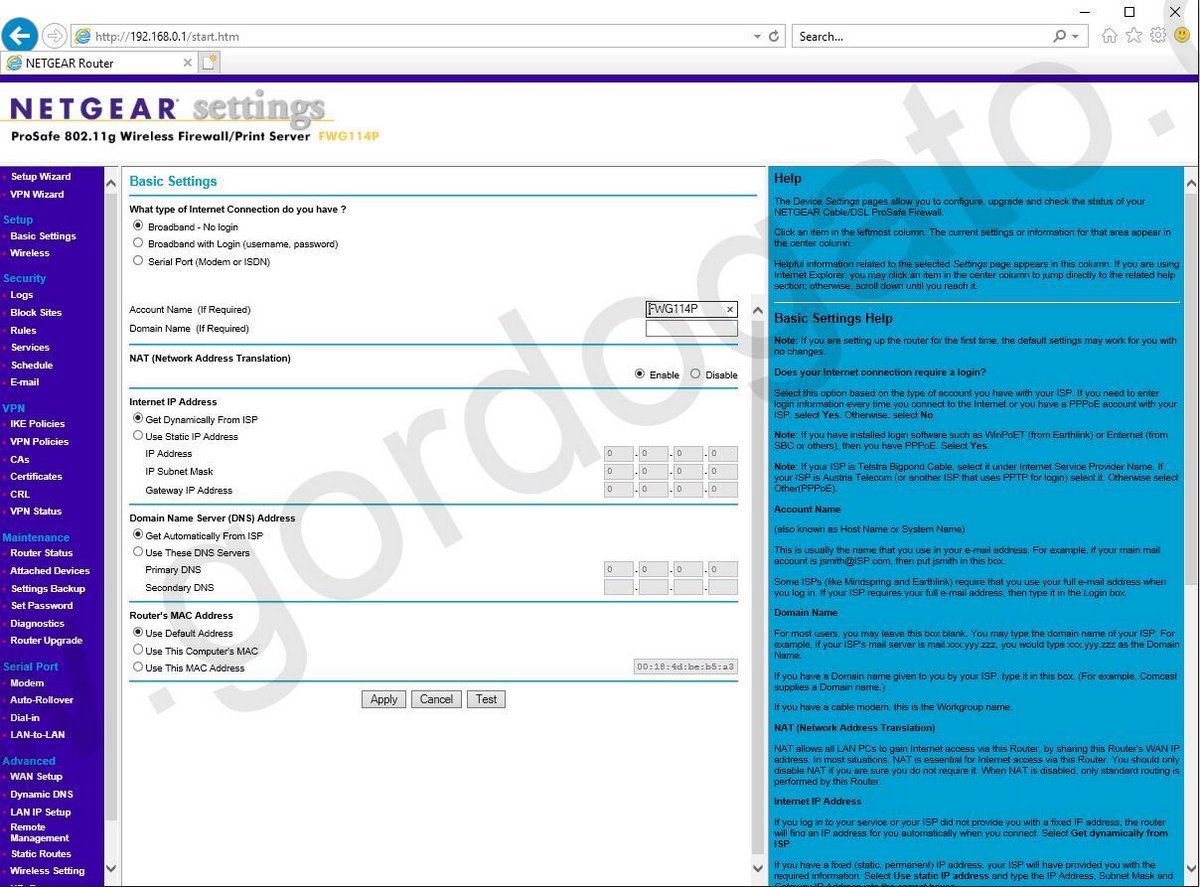Choose Use Static IP Address option

[x=139, y=436]
